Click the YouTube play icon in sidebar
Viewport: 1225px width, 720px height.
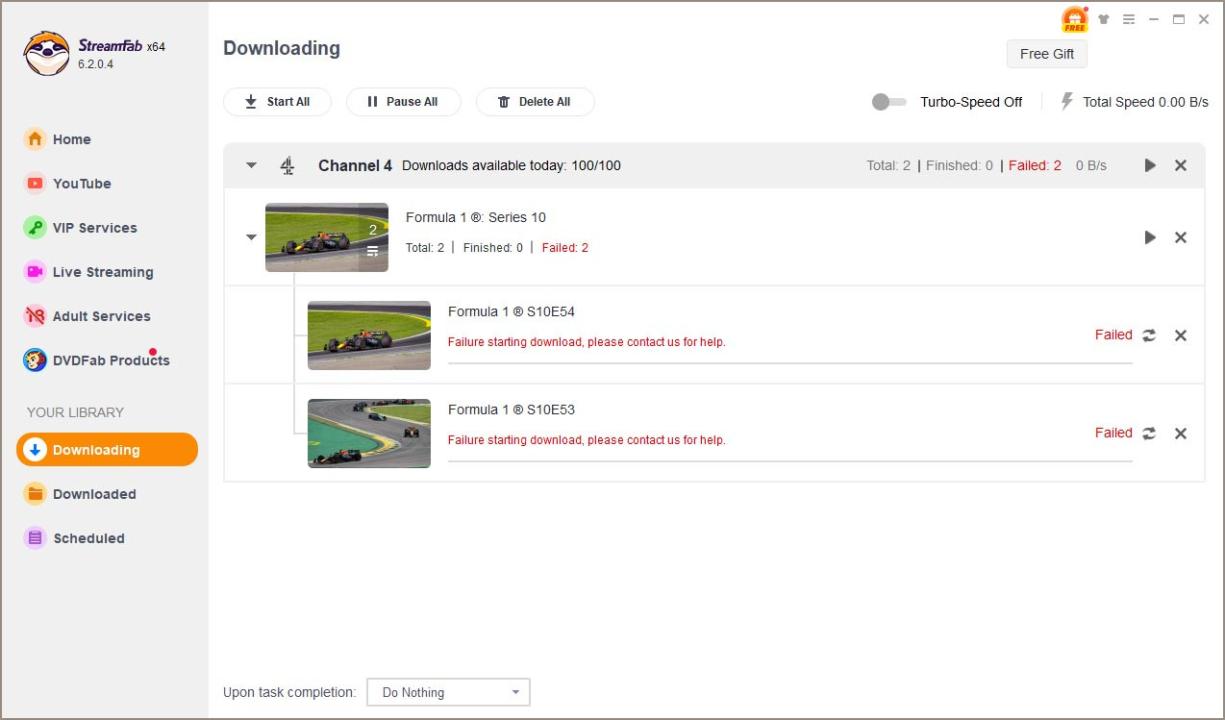click(35, 183)
